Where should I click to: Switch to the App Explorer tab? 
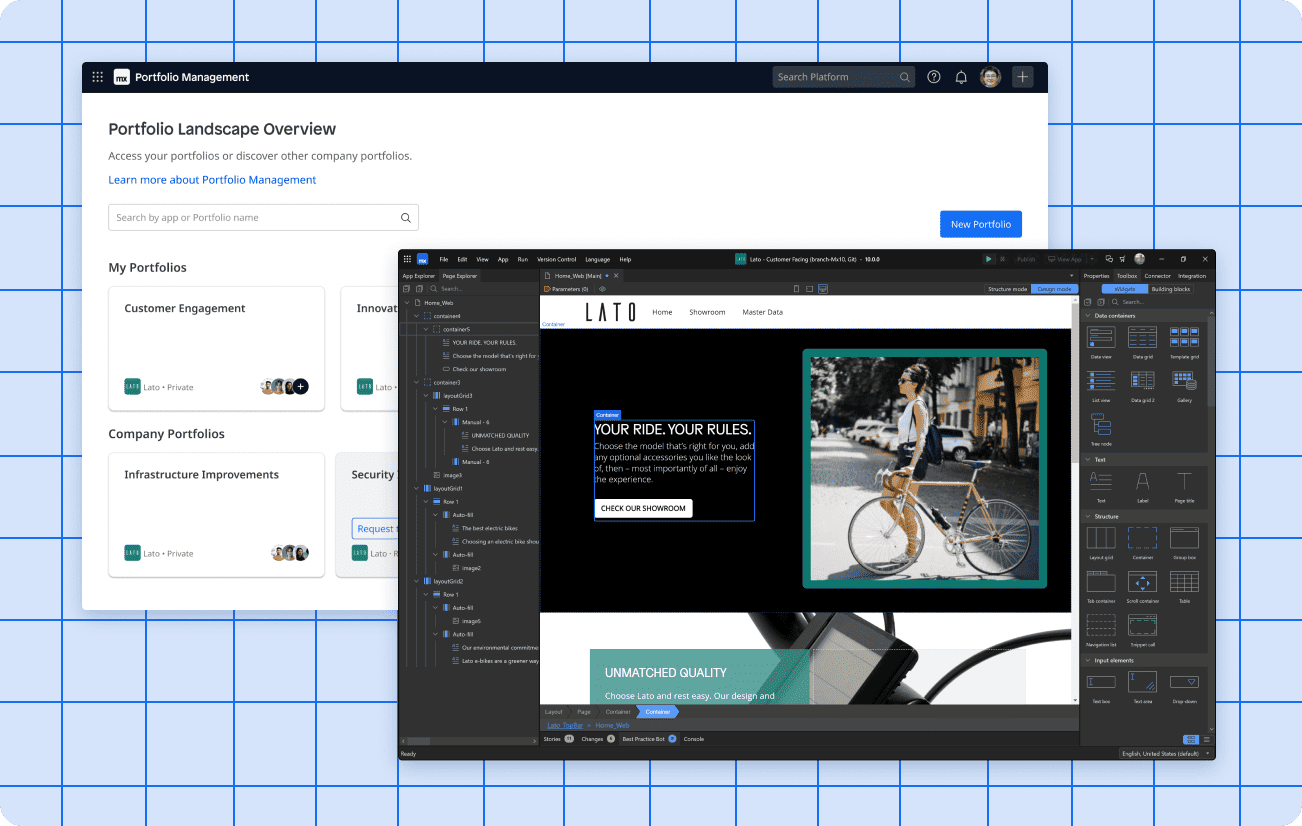[x=419, y=276]
